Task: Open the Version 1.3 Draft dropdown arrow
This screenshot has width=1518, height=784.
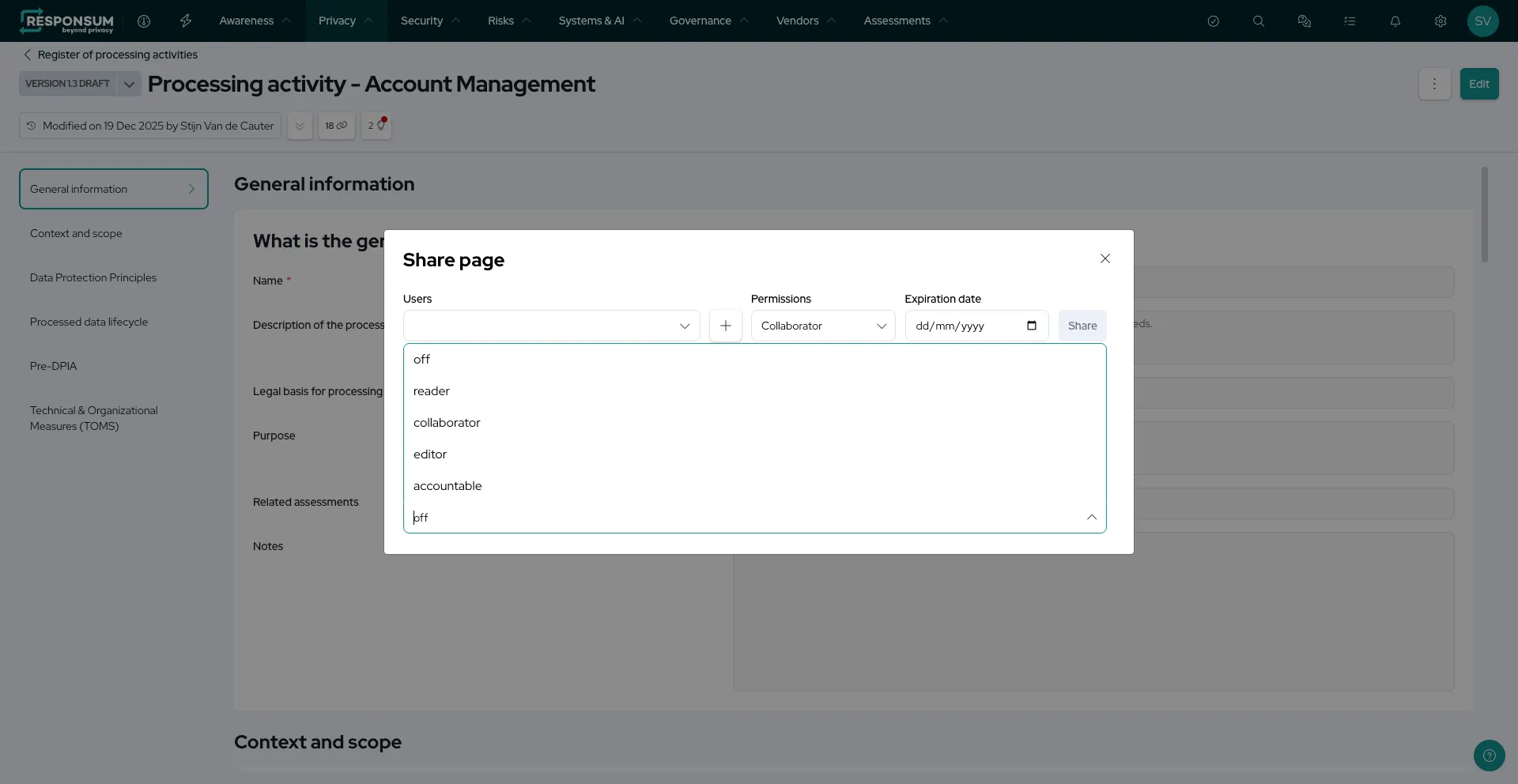Action: point(129,84)
